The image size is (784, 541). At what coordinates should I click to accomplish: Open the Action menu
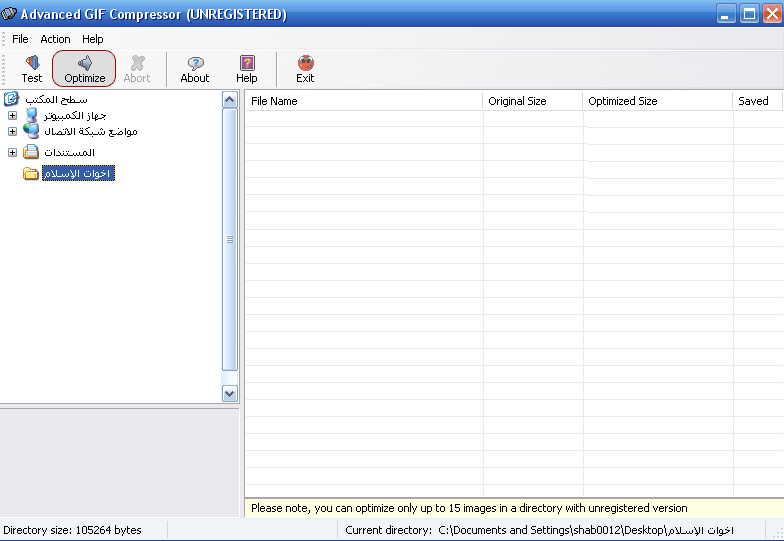coord(55,39)
